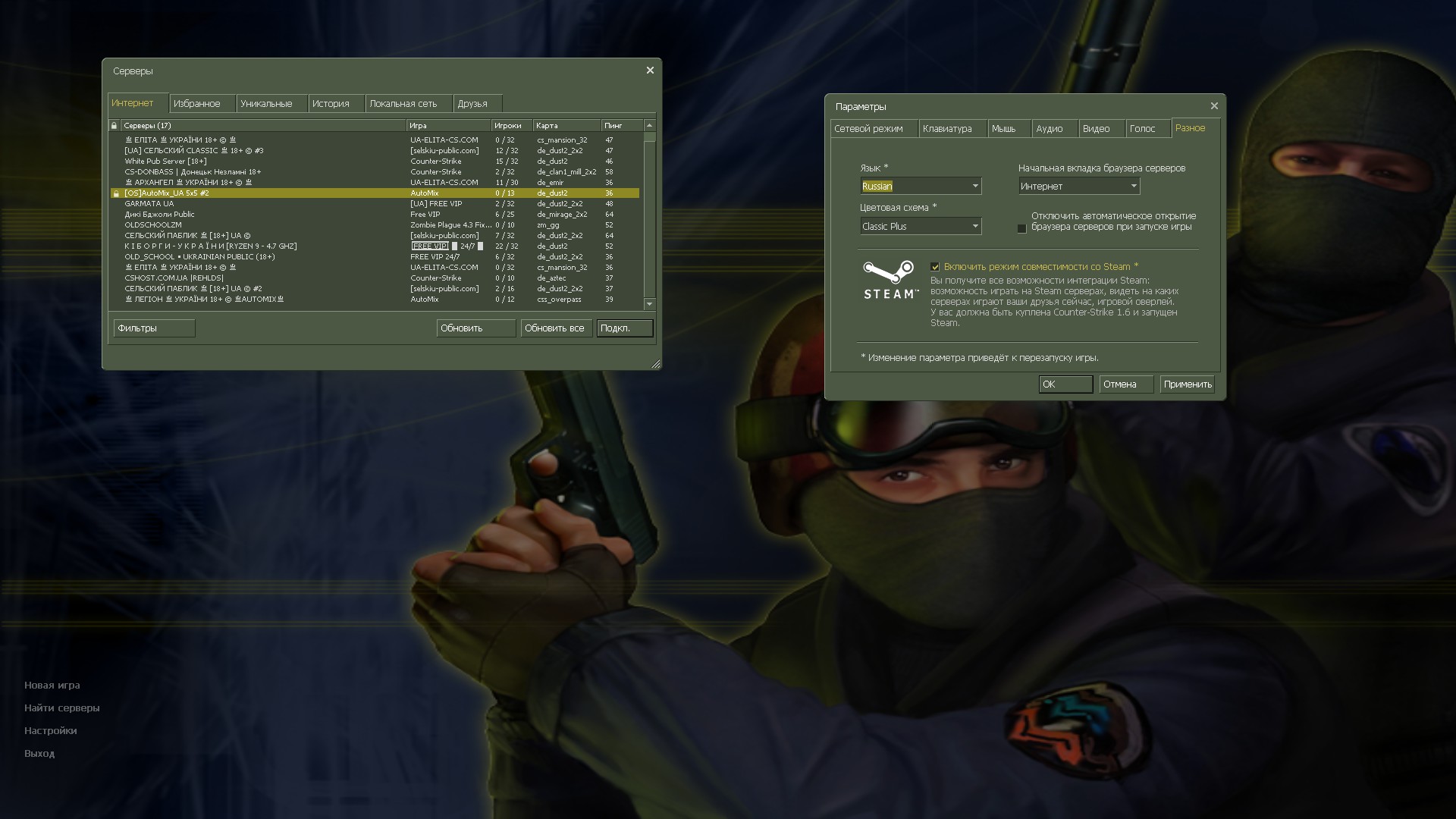Click the servers window resize grip icon
Image resolution: width=1456 pixels, height=819 pixels.
[x=656, y=364]
